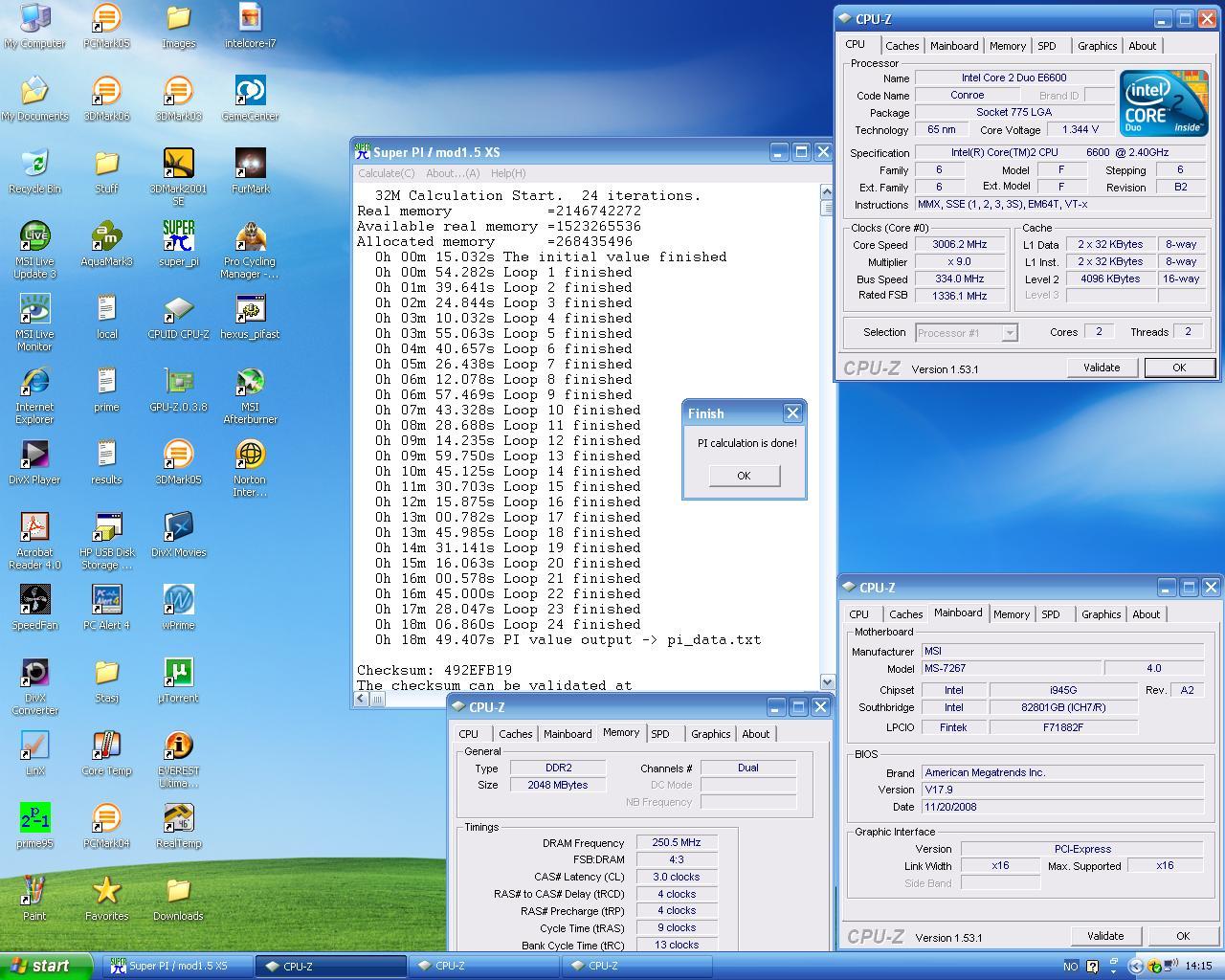Open the 3DMark06 desktop shortcut

coord(106,99)
